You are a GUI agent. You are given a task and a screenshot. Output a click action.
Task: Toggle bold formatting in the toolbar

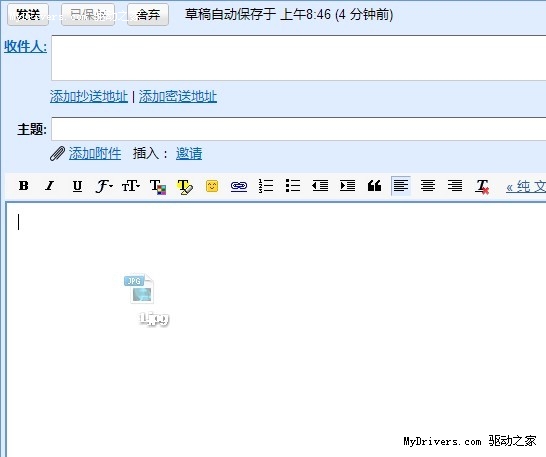point(24,186)
